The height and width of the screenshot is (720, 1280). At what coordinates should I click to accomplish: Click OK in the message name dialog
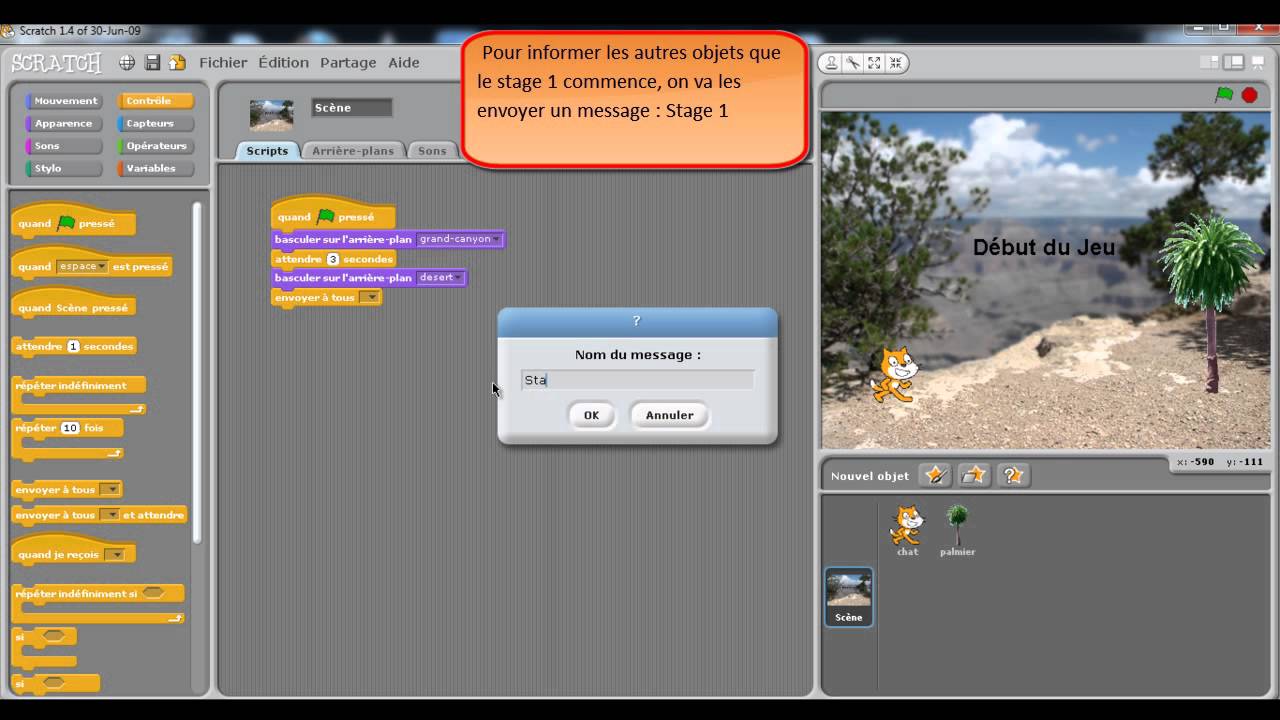click(591, 415)
